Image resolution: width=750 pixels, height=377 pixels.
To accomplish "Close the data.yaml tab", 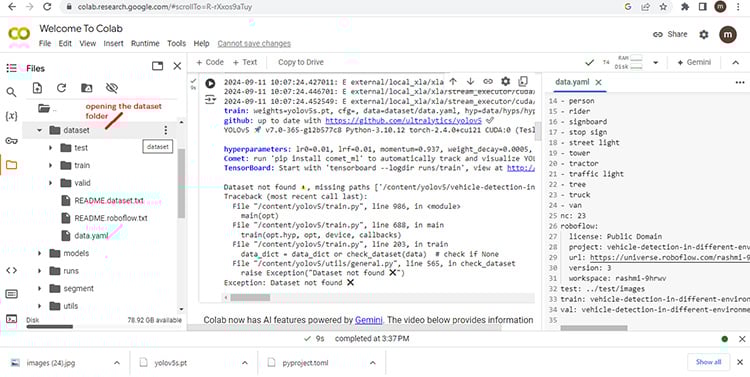I will [598, 82].
